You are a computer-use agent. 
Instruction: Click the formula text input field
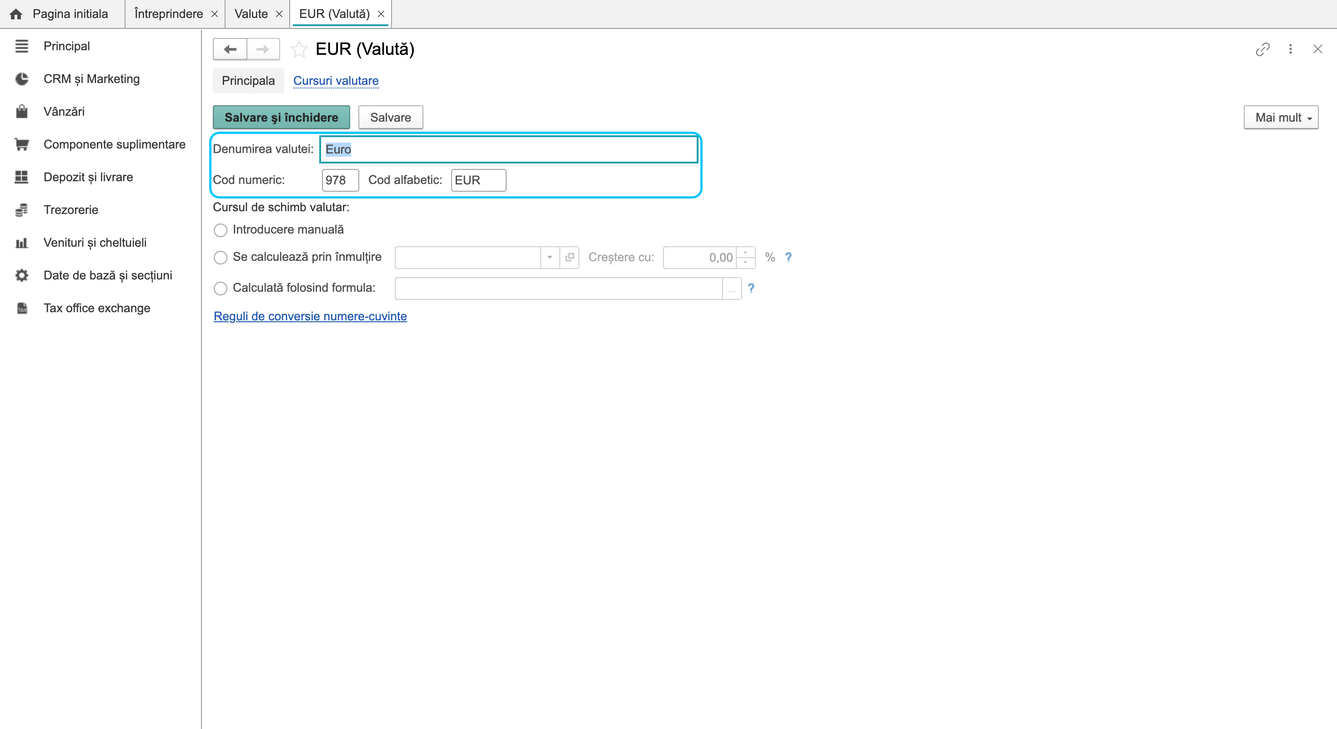[559, 289]
